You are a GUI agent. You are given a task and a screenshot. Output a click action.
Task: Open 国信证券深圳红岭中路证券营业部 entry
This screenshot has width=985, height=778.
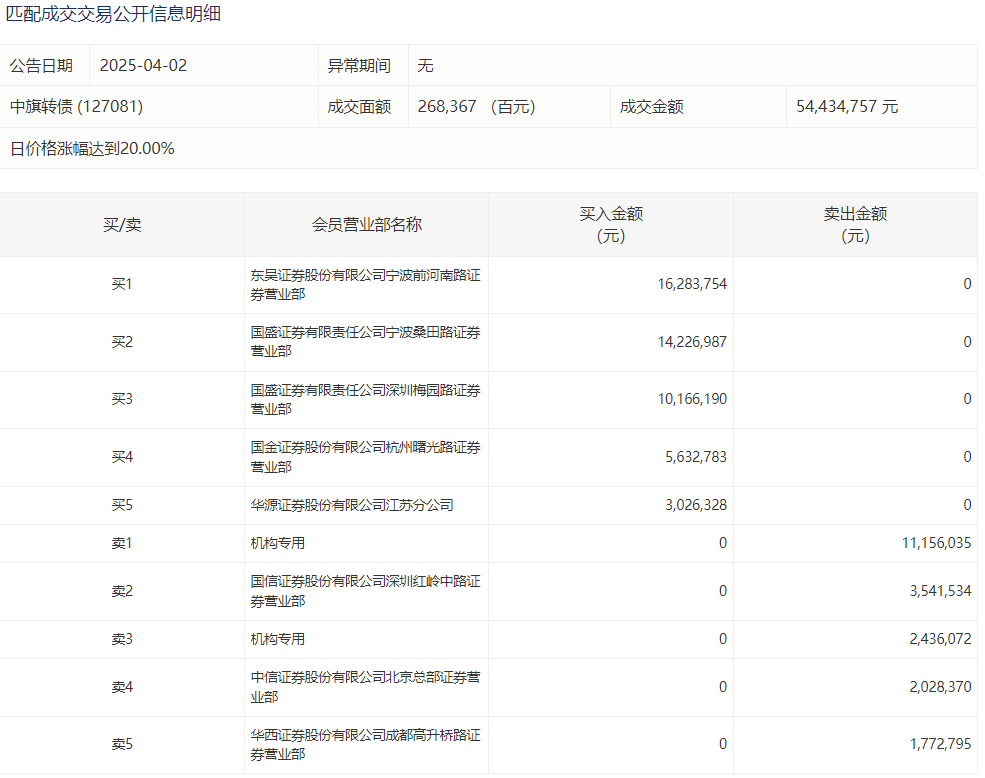(365, 591)
